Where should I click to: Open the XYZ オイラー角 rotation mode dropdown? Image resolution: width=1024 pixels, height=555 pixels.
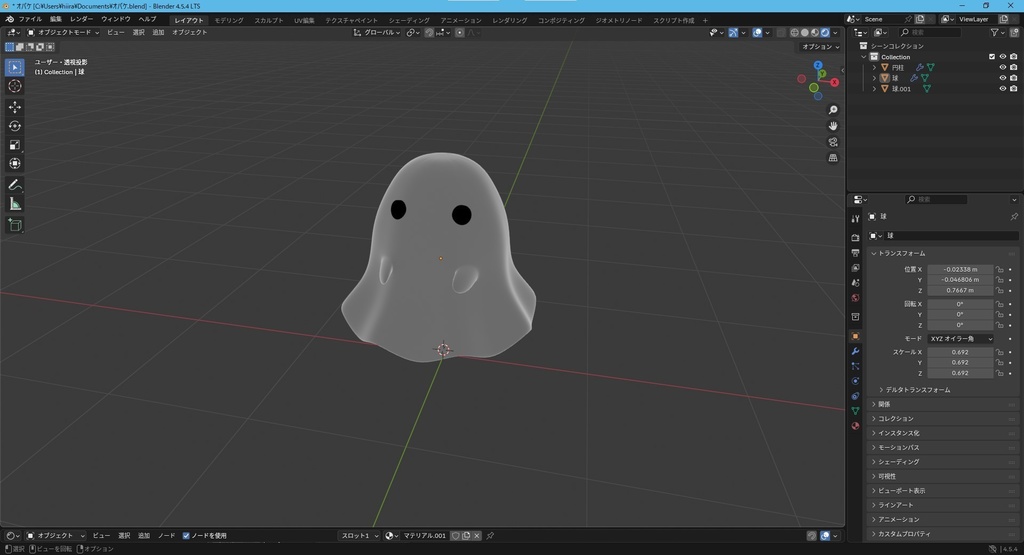tap(960, 339)
